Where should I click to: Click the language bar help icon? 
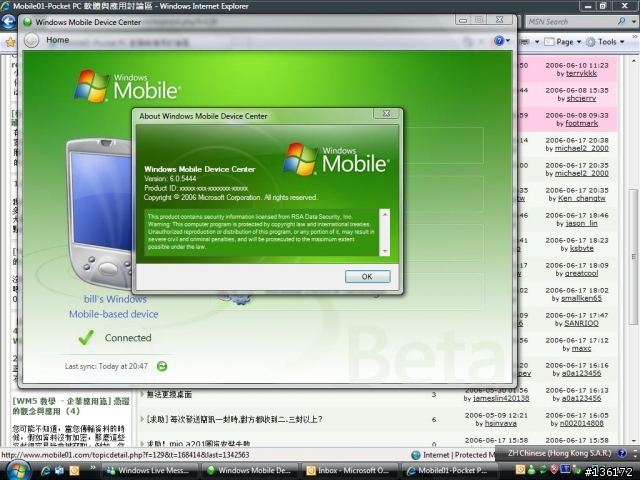coord(621,453)
